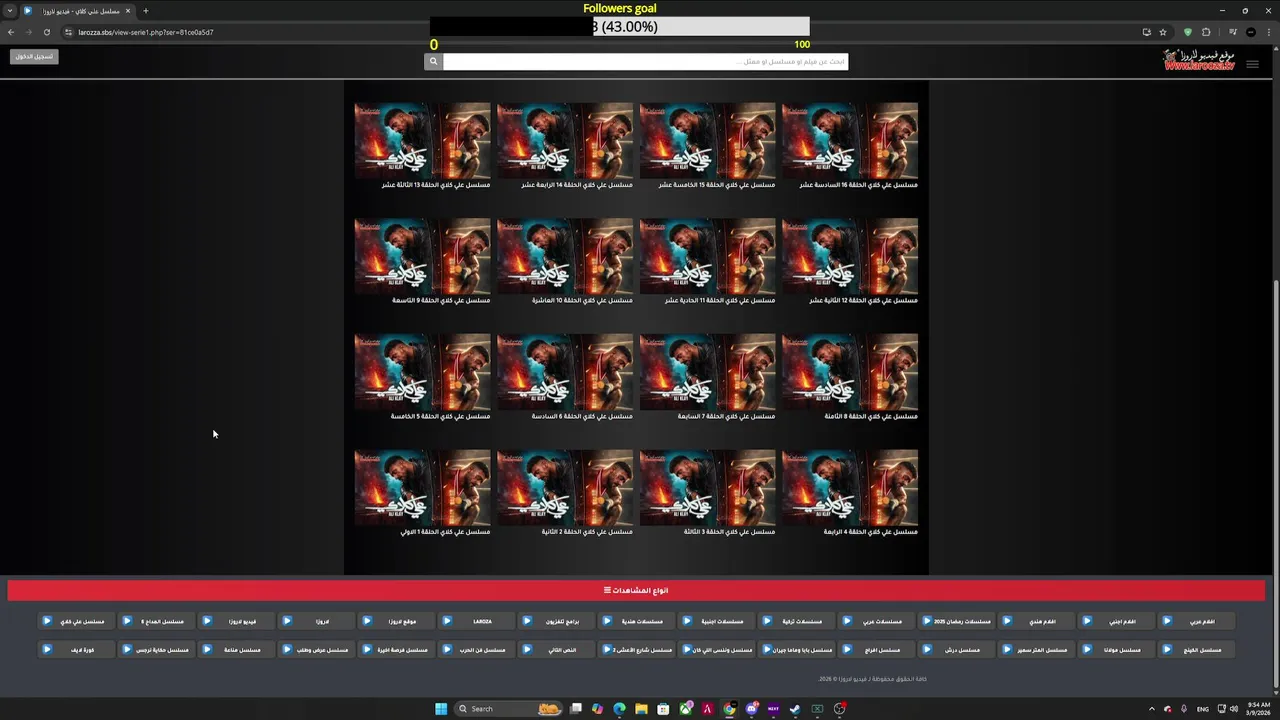This screenshot has width=1280, height=720.
Task: Open Discord from the taskbar
Action: coord(752,709)
